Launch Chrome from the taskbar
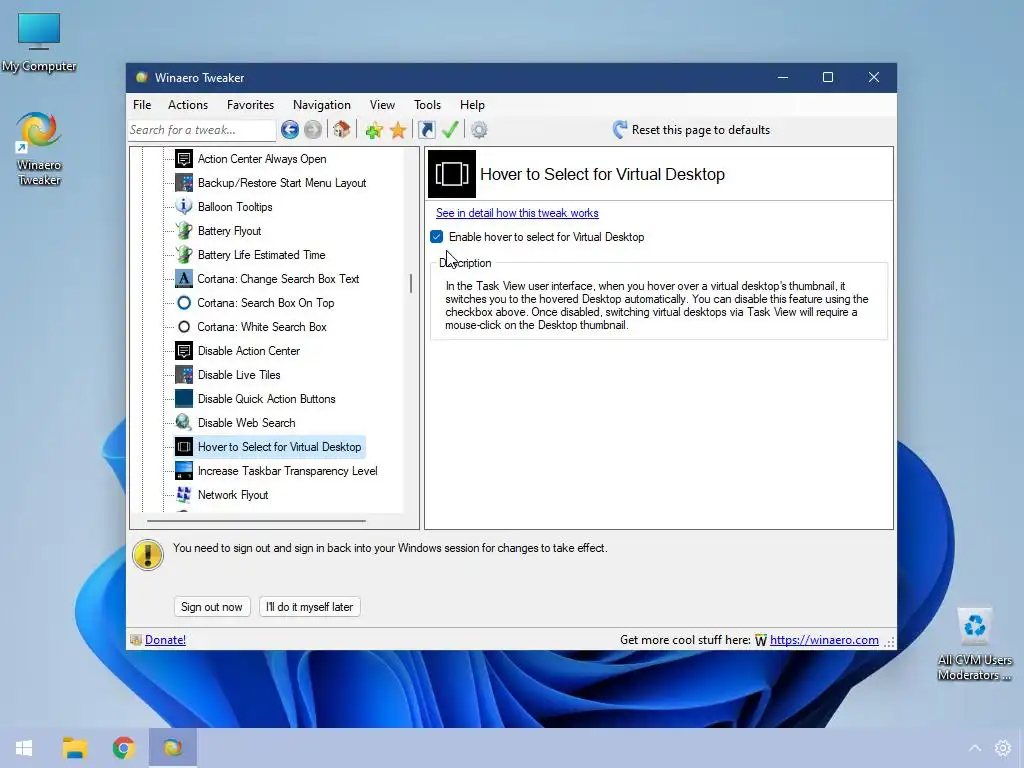This screenshot has height=768, width=1024. 123,748
